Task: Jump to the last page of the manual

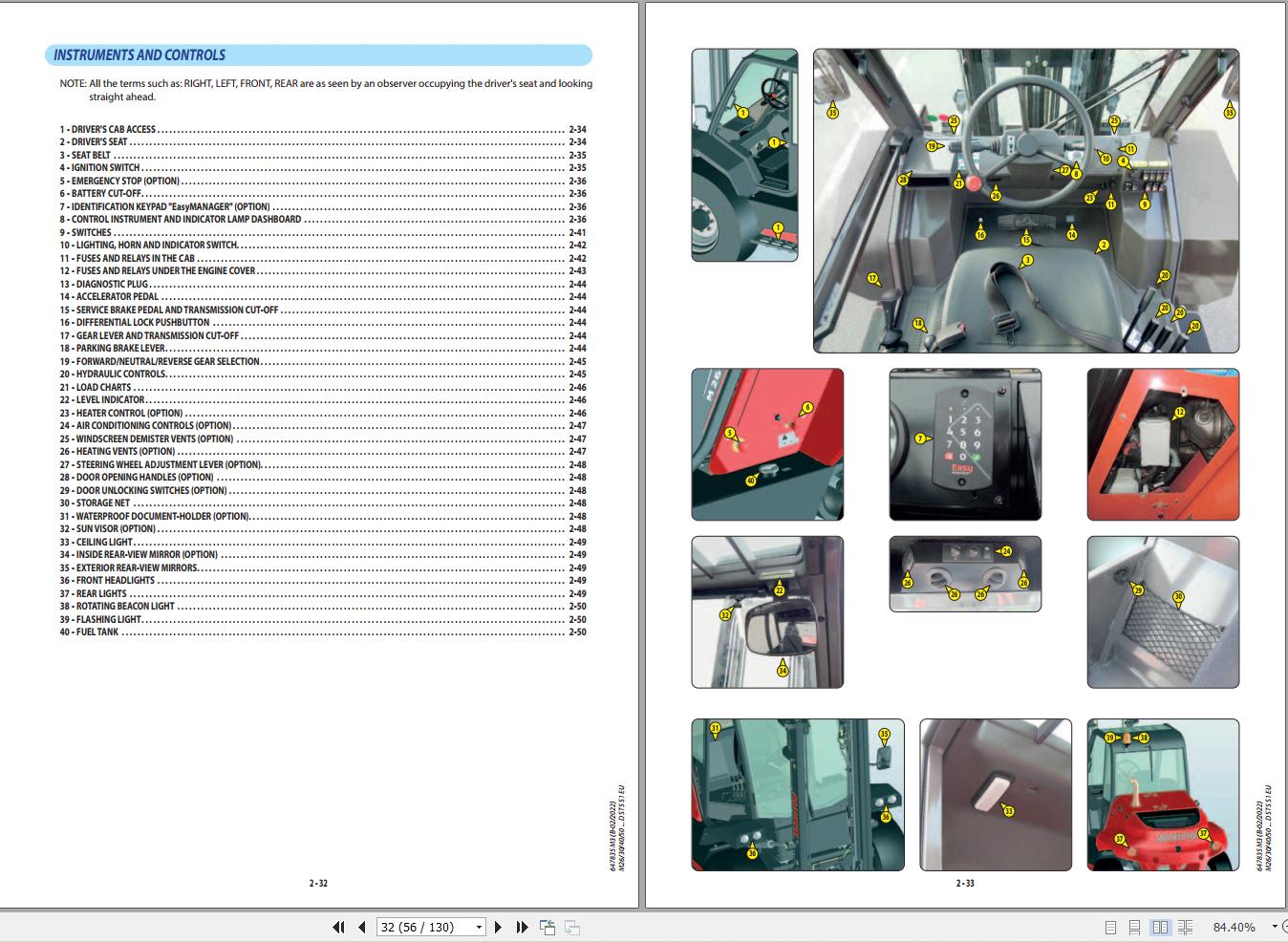Action: tap(523, 927)
